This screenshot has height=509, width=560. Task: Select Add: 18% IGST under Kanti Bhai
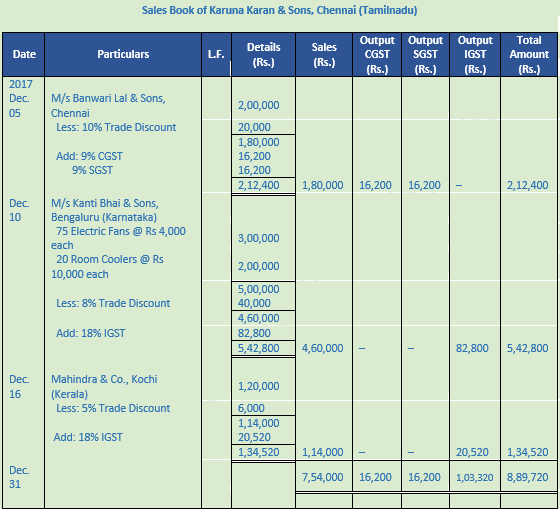(91, 333)
